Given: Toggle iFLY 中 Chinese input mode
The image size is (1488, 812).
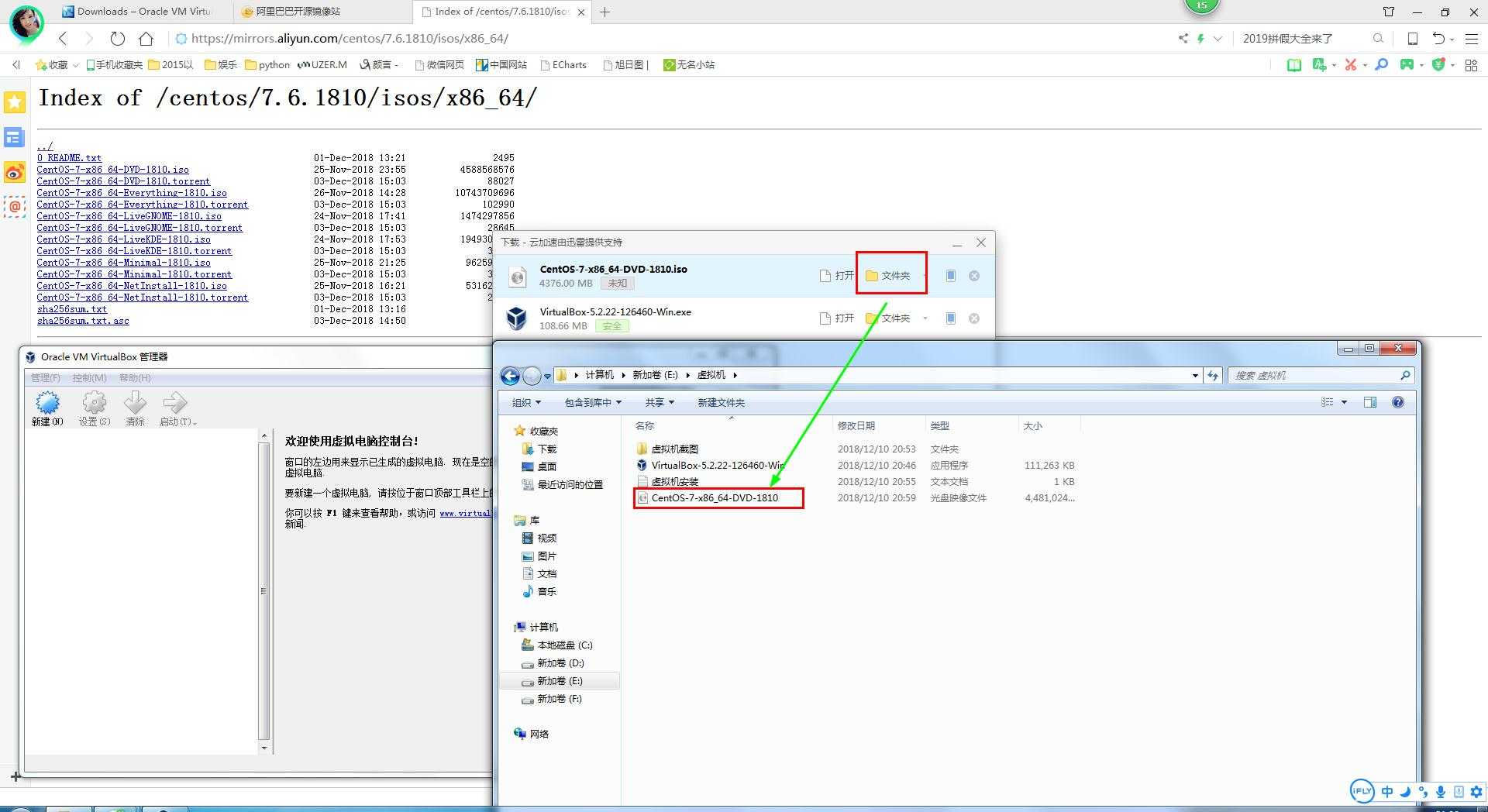Looking at the screenshot, I should pos(1387,791).
